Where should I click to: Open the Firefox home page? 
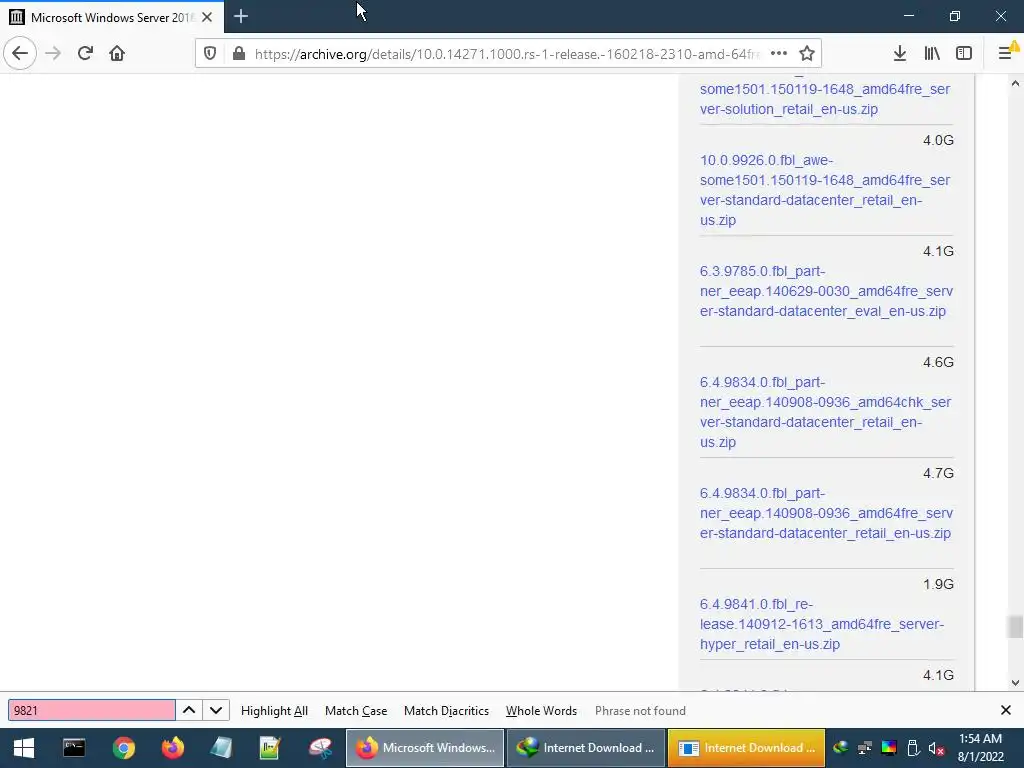tap(117, 53)
